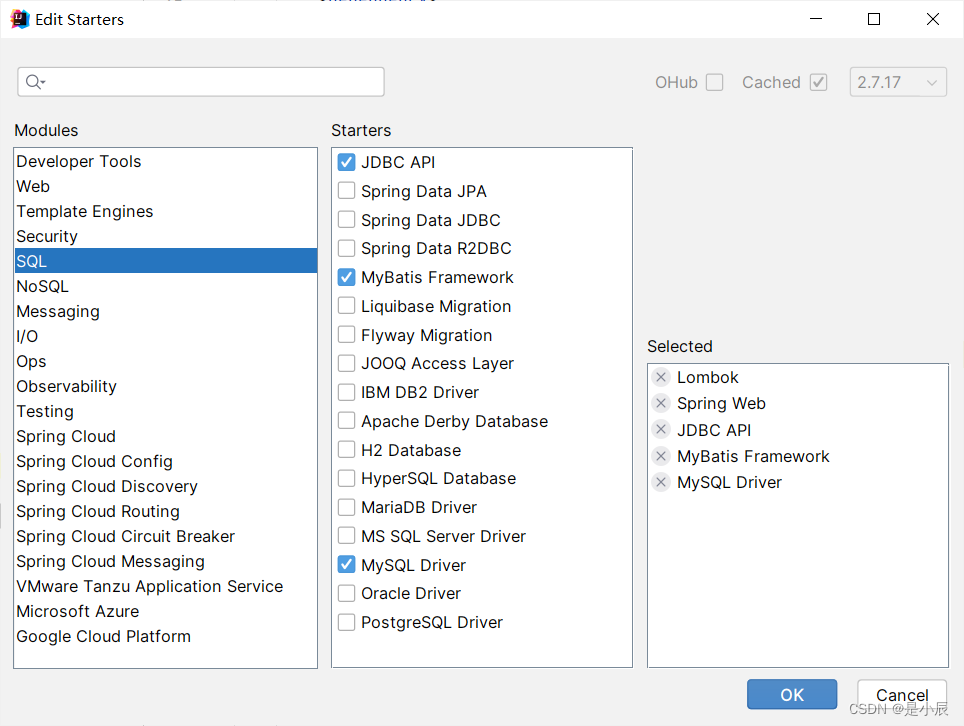Select the Developer Tools module
Viewport: 964px width, 726px height.
(165, 161)
